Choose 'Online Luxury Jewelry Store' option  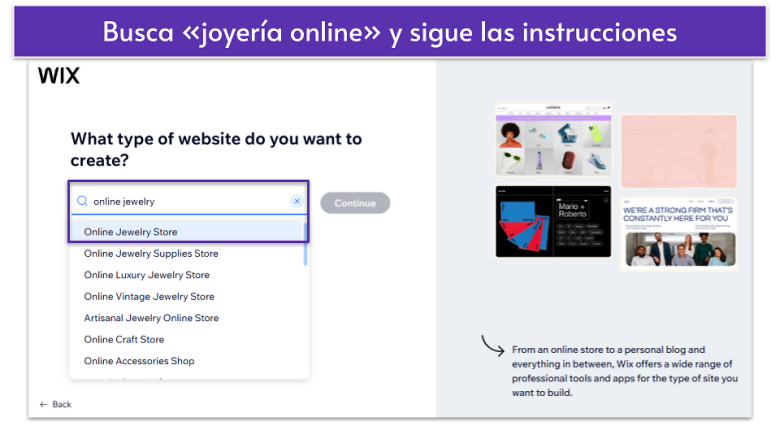(x=147, y=275)
